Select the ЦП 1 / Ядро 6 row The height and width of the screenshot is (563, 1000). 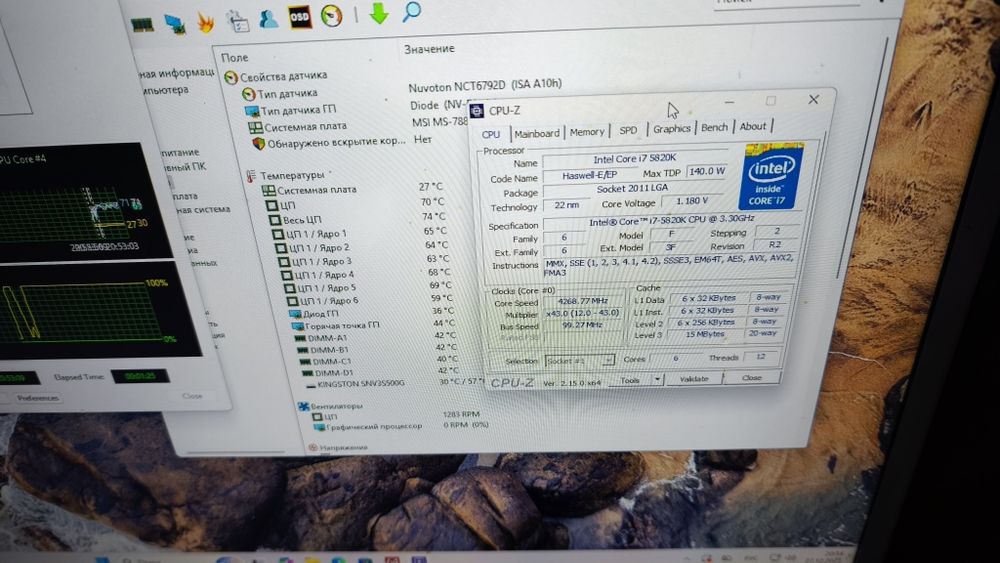[371, 300]
